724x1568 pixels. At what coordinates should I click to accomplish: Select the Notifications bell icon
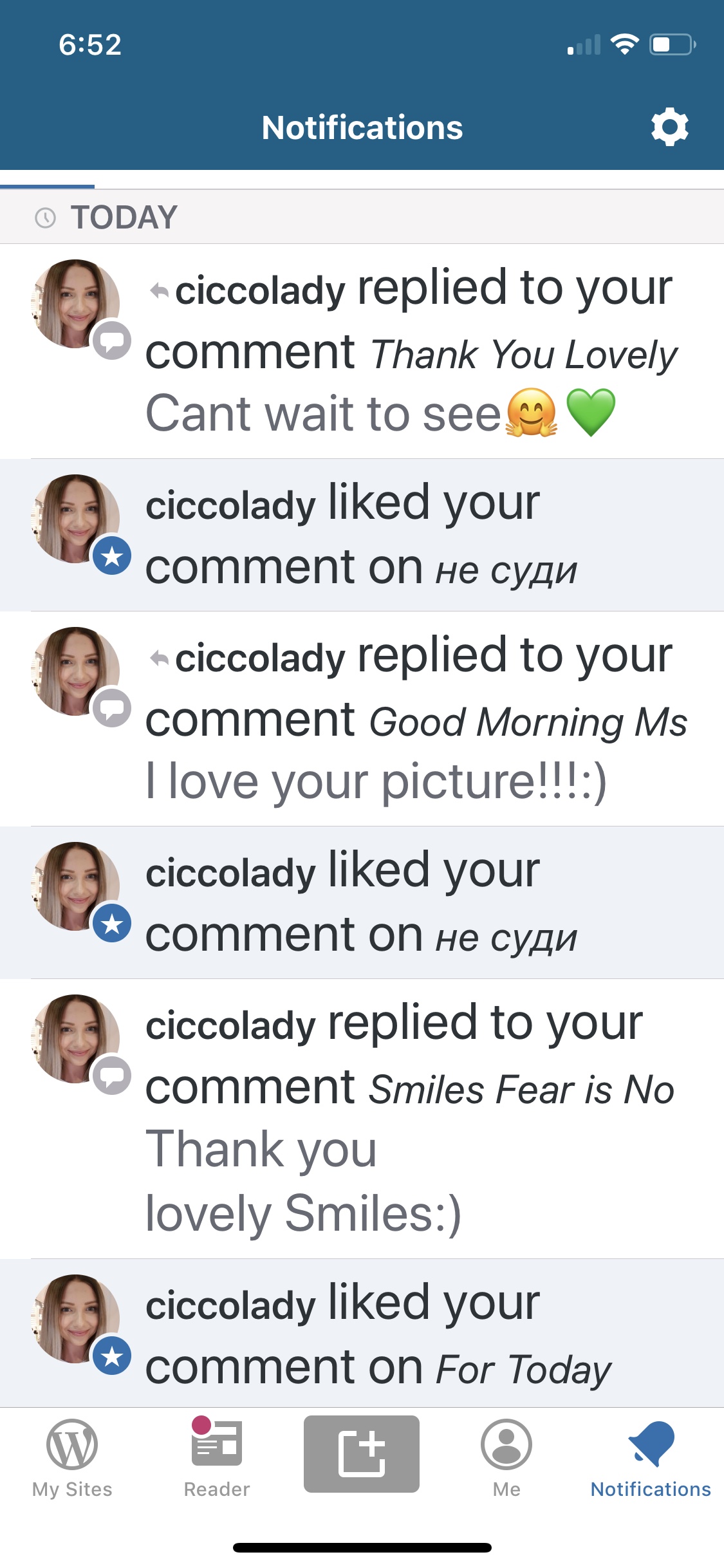[651, 1444]
